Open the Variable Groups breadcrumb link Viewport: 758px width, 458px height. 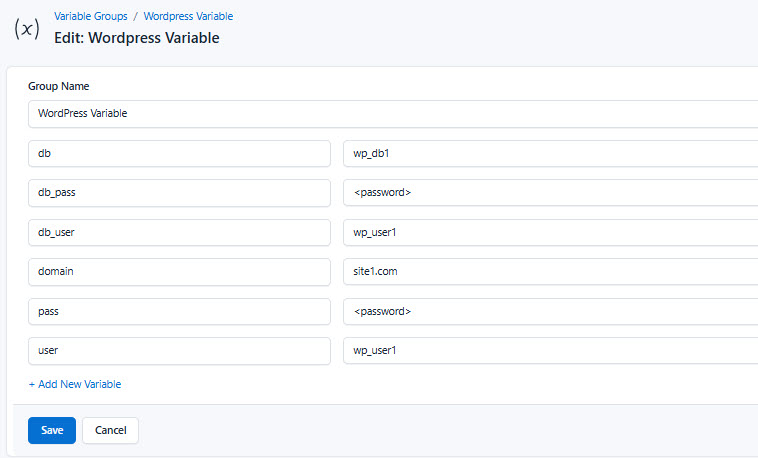click(x=91, y=16)
